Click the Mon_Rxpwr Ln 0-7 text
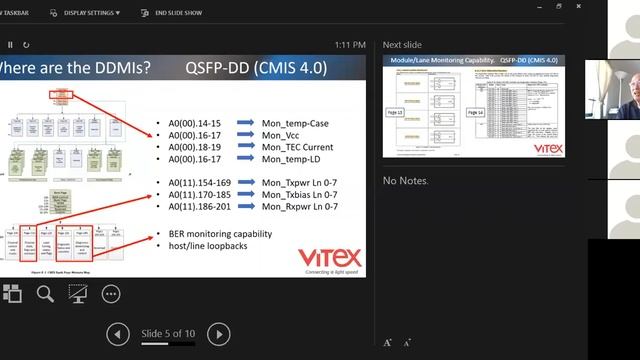Viewport: 640px width, 360px height. [x=300, y=207]
